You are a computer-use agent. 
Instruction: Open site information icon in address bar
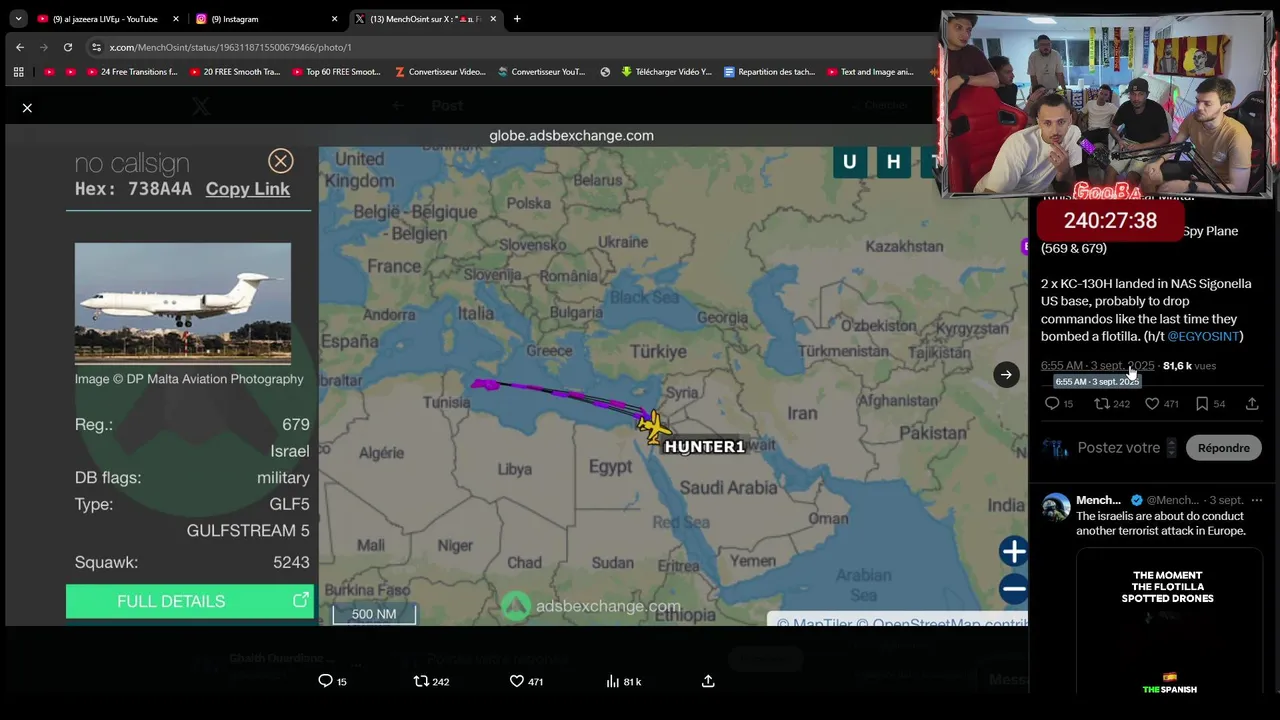[96, 47]
